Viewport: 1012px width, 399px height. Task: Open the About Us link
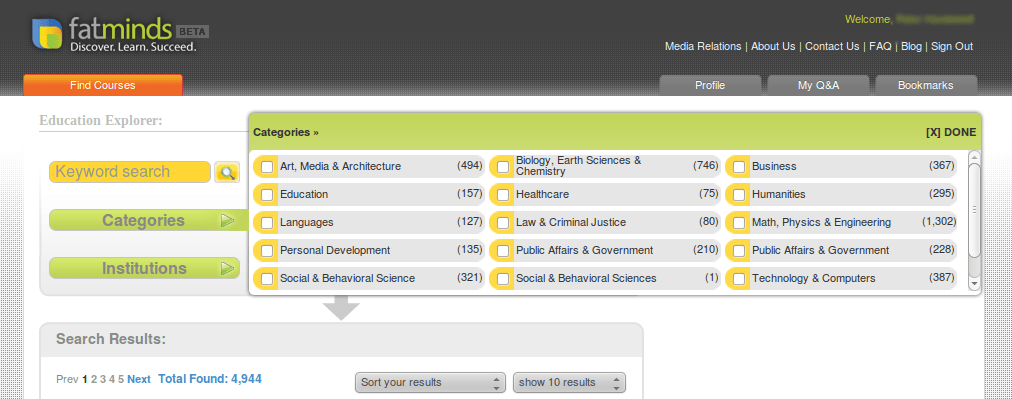(x=773, y=46)
